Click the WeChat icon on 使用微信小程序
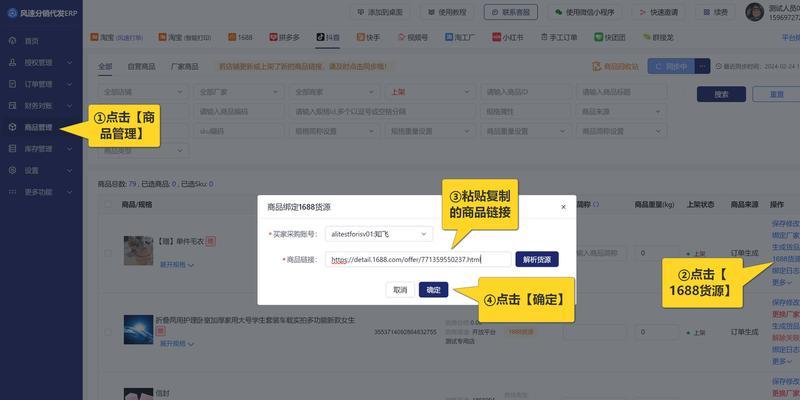Image resolution: width=800 pixels, height=400 pixels. [x=559, y=12]
